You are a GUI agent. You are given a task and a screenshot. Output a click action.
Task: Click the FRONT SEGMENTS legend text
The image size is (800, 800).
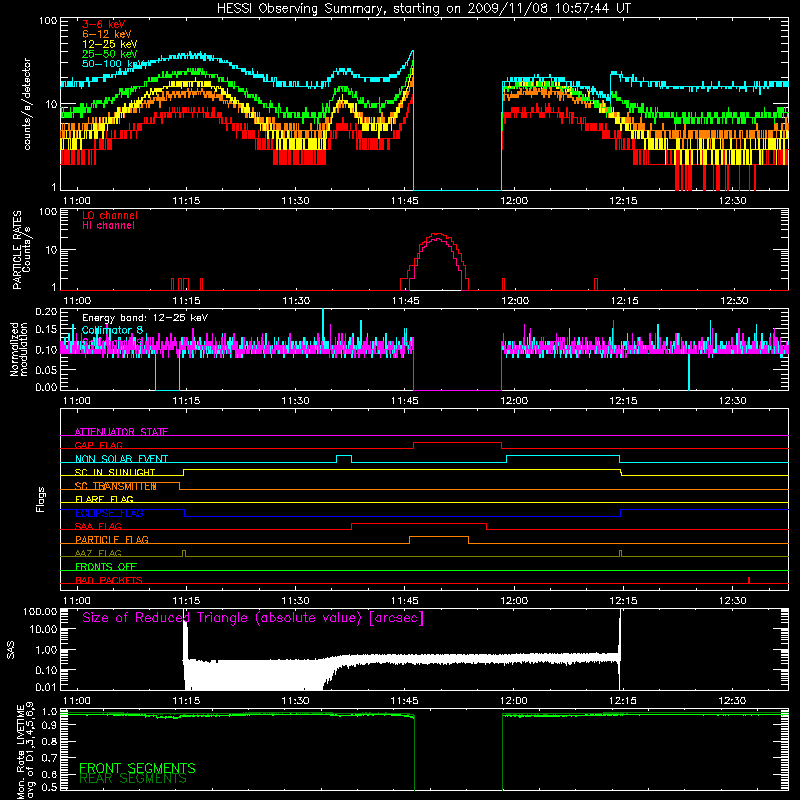tap(137, 768)
